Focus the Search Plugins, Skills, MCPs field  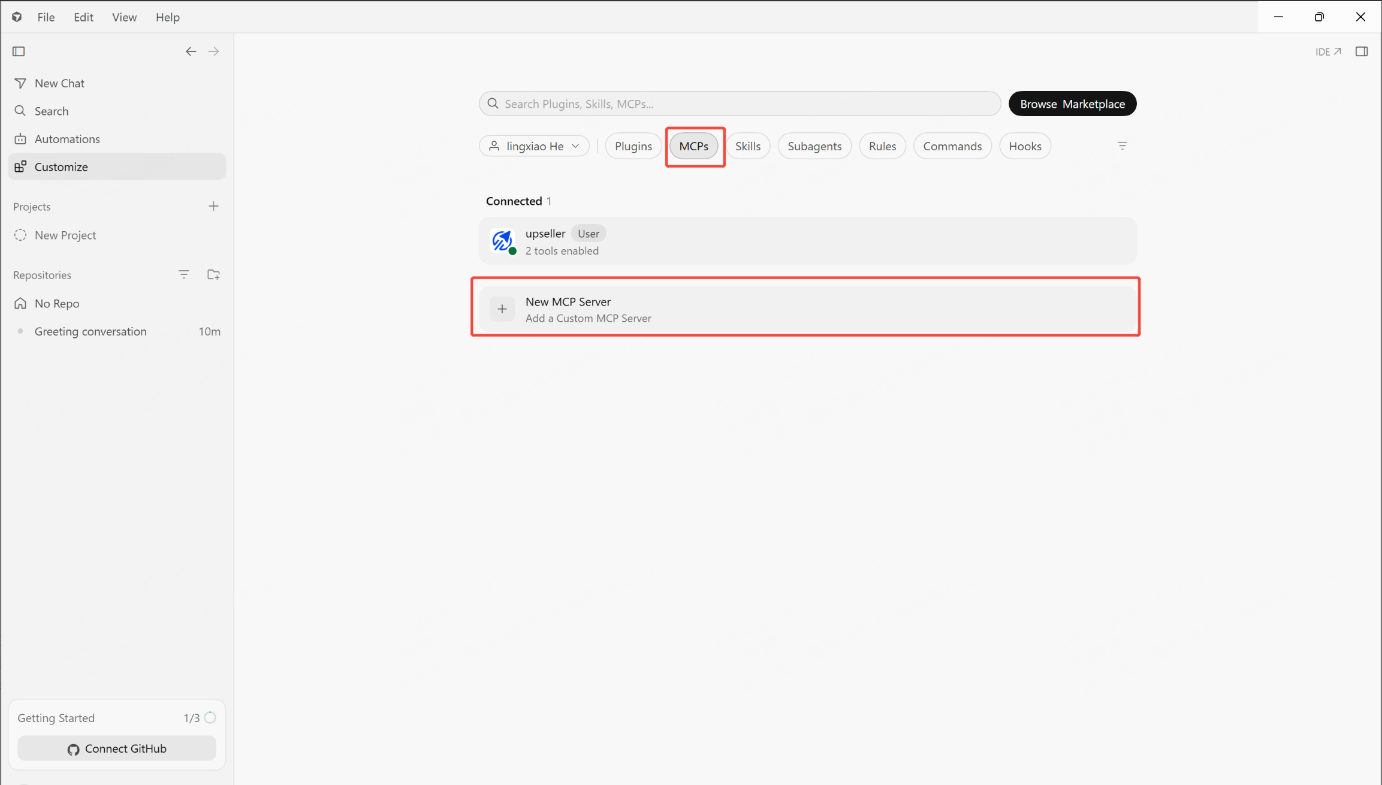pos(740,104)
